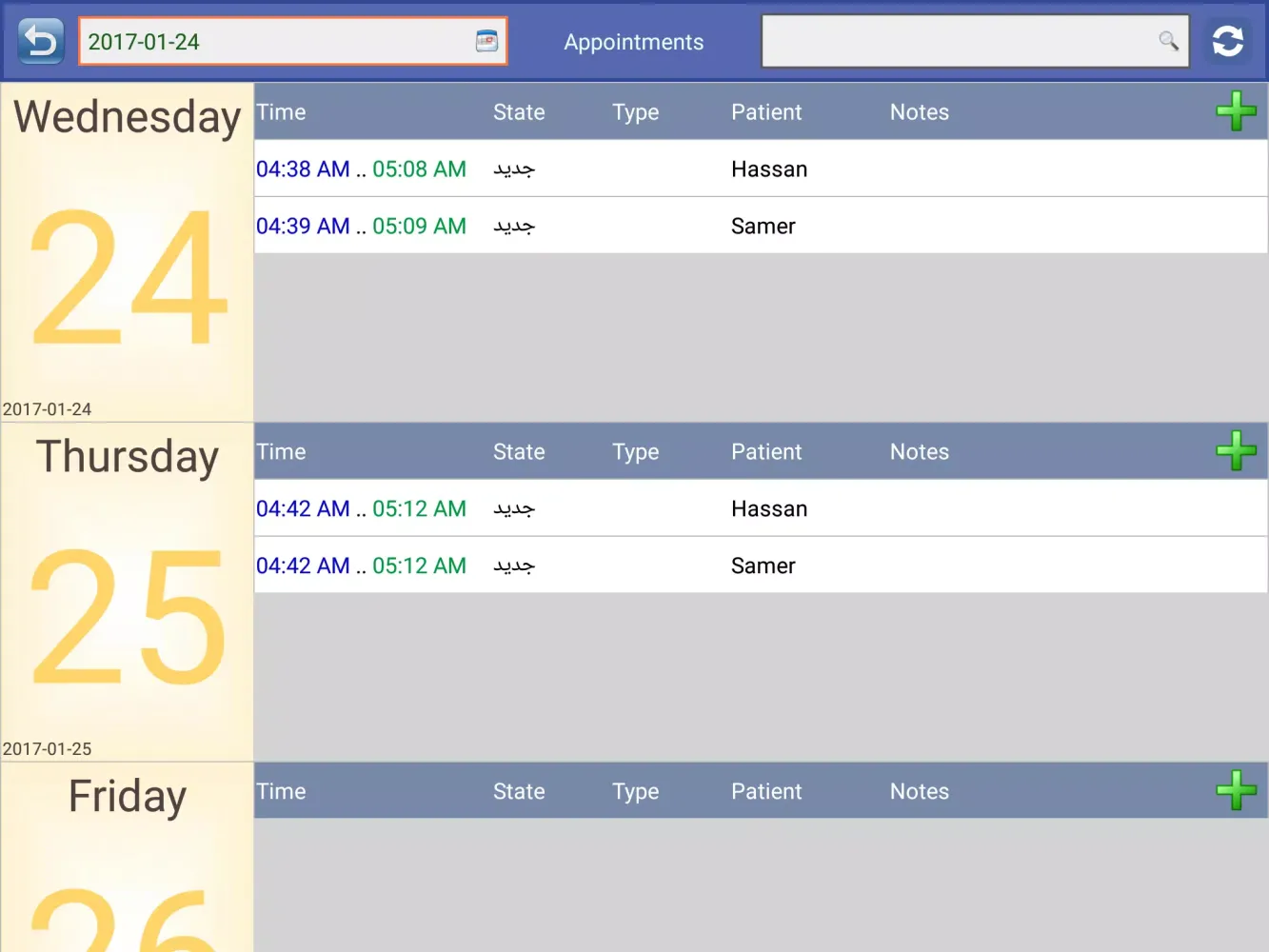Select the Wednesday day heading
Image resolution: width=1269 pixels, height=952 pixels.
coord(128,118)
